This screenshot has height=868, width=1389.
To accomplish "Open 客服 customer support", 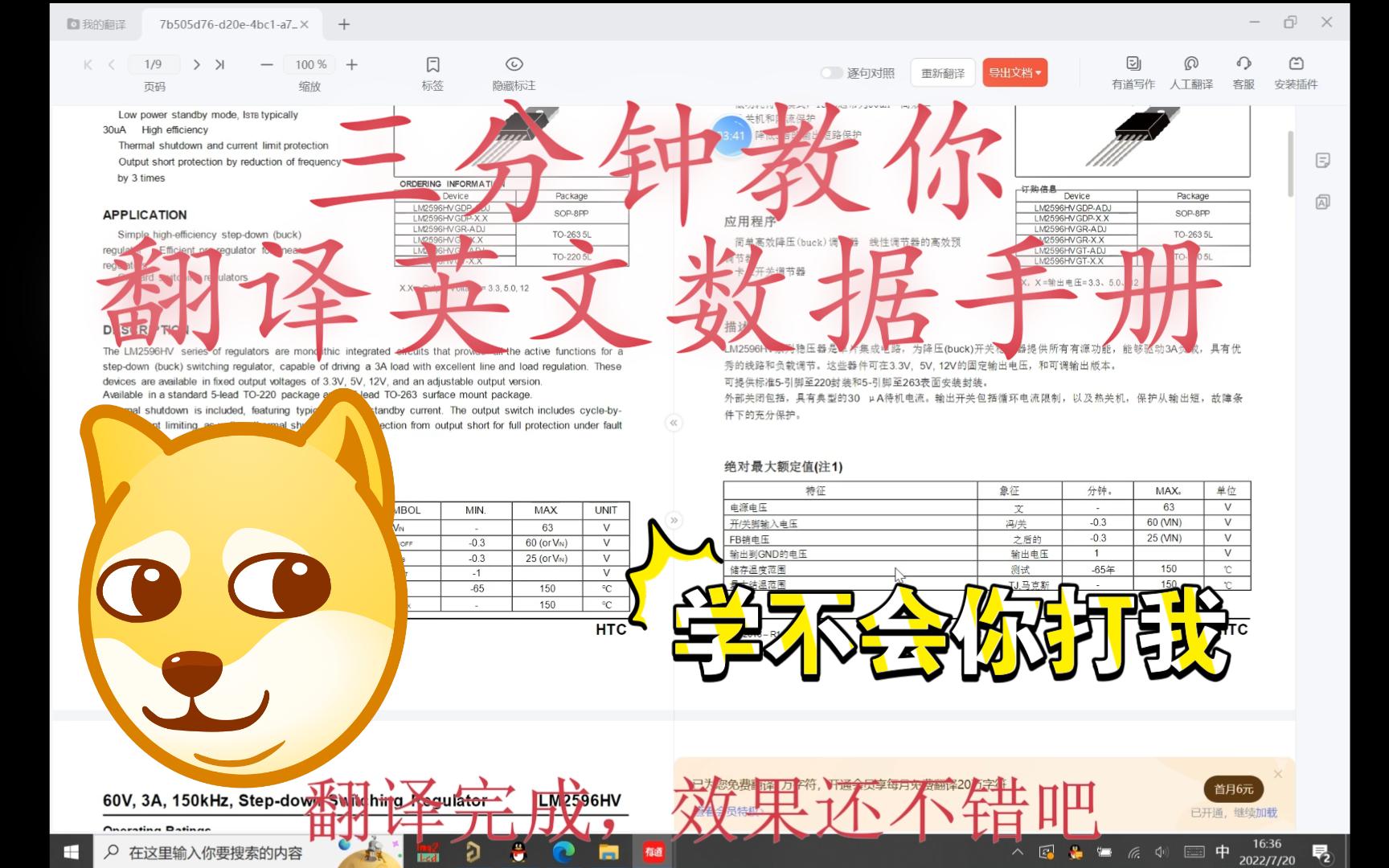I will coord(1244,72).
